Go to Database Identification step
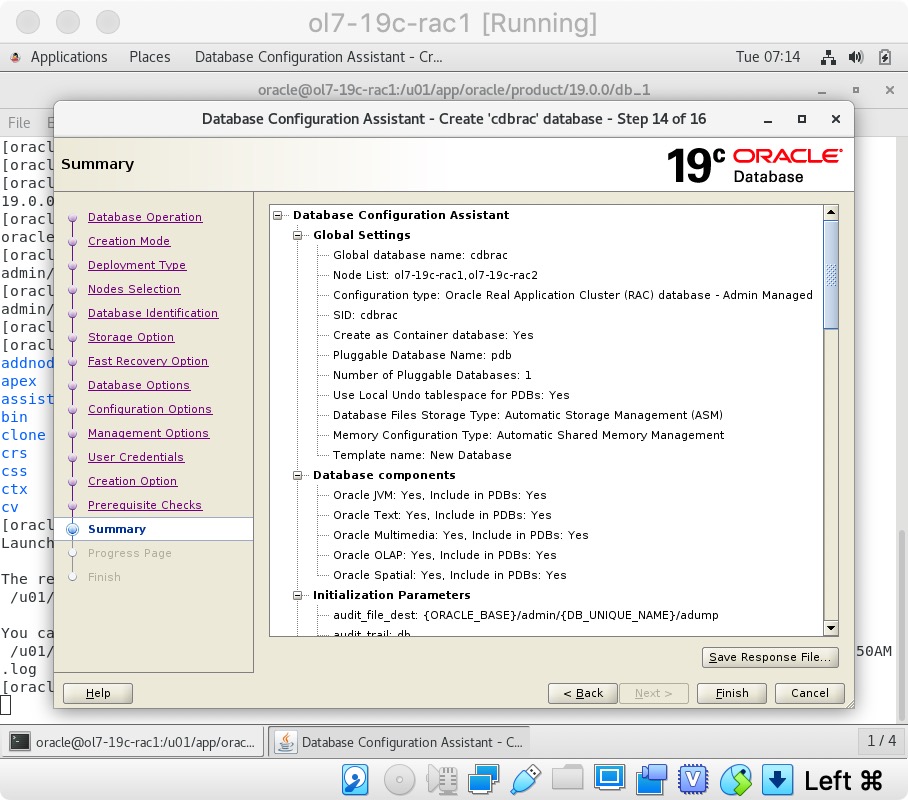 point(153,313)
